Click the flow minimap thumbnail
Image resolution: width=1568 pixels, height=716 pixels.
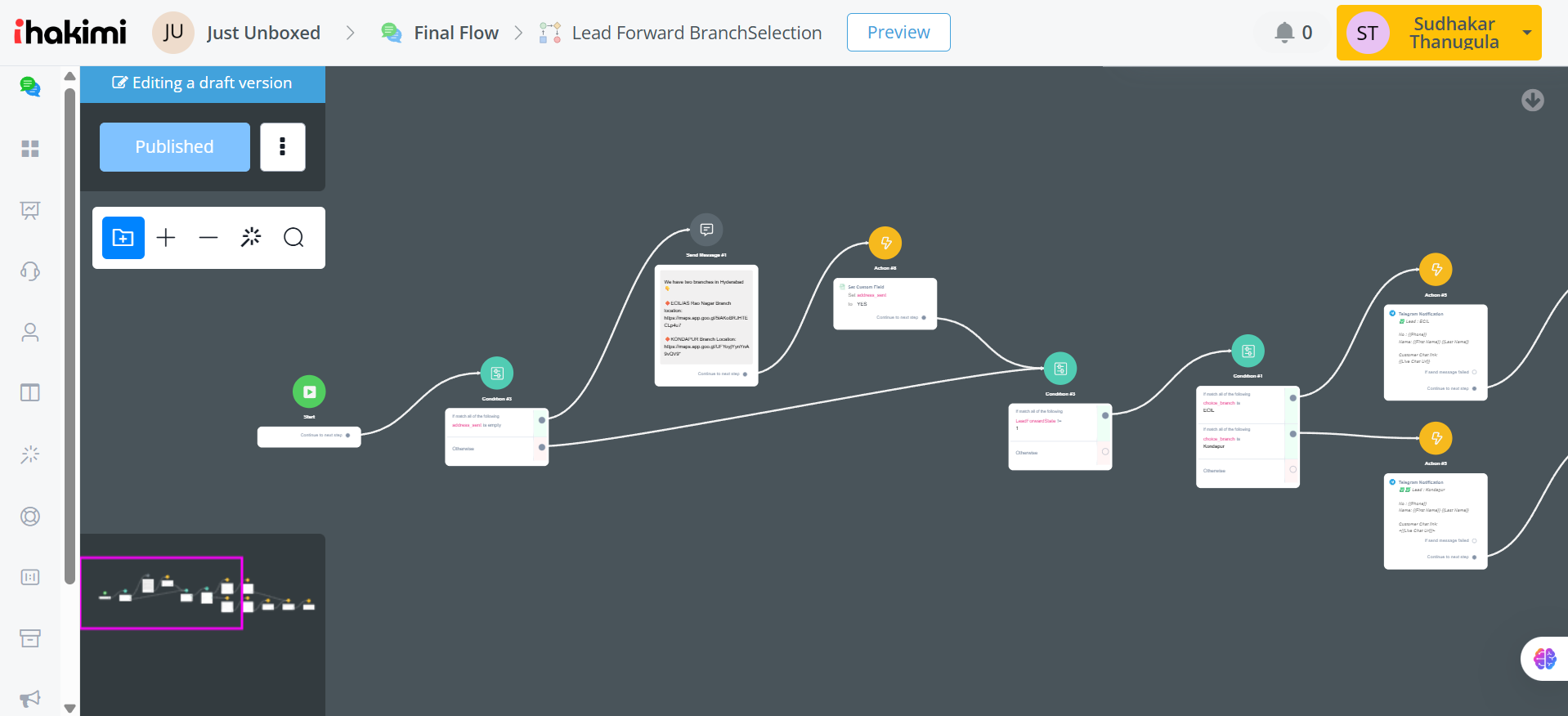point(203,594)
